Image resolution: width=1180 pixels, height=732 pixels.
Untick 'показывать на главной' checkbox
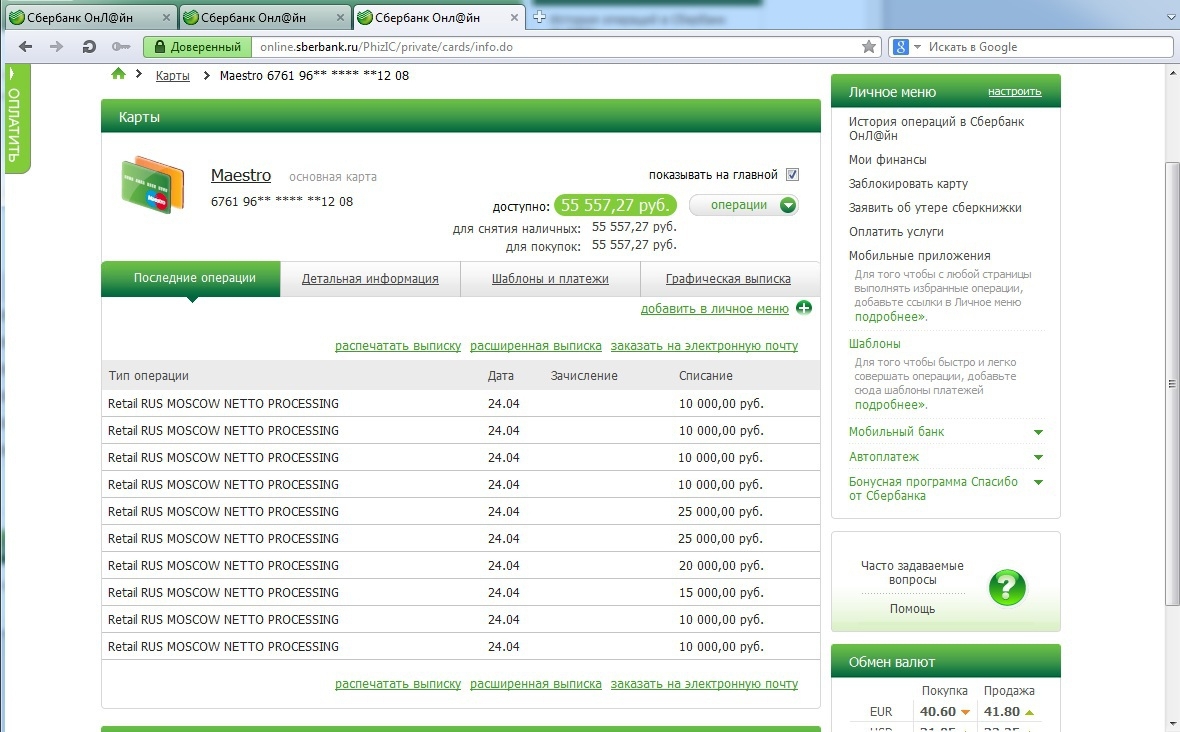792,175
